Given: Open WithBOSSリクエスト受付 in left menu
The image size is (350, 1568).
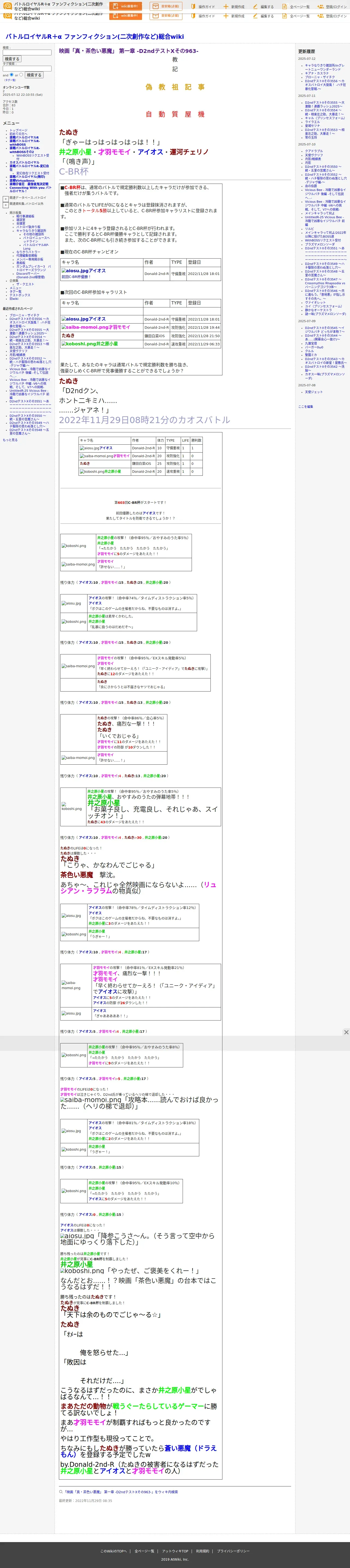Looking at the screenshot, I should pyautogui.click(x=33, y=157).
